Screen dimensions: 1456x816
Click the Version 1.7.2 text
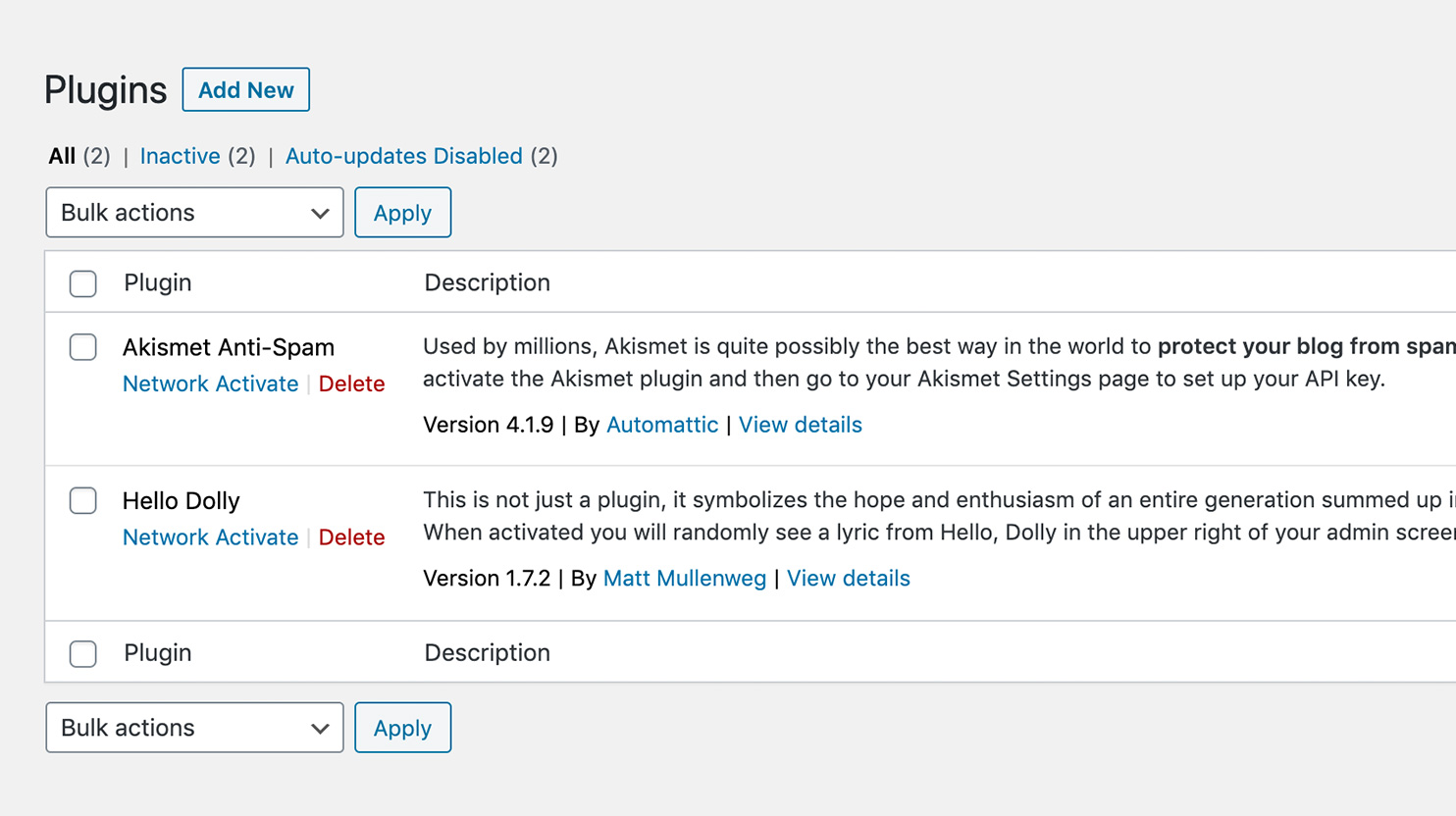tap(487, 579)
